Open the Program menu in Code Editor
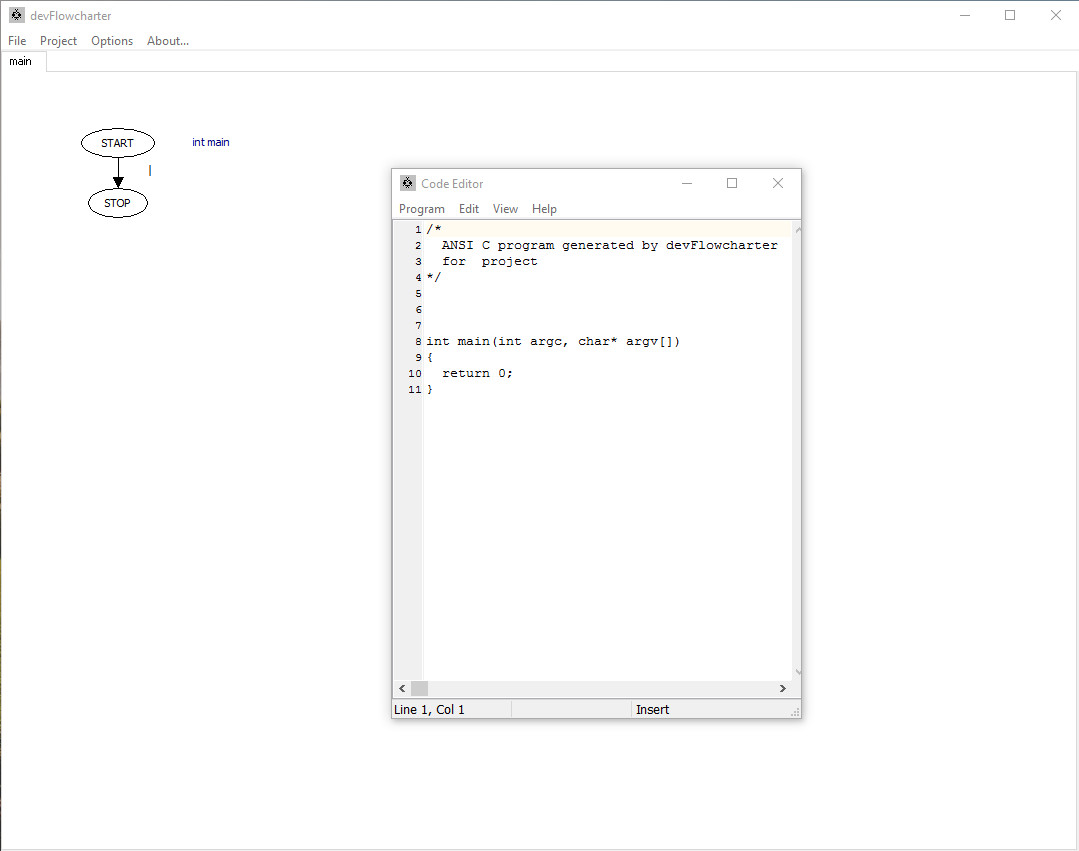The width and height of the screenshot is (1079, 851). [x=422, y=208]
